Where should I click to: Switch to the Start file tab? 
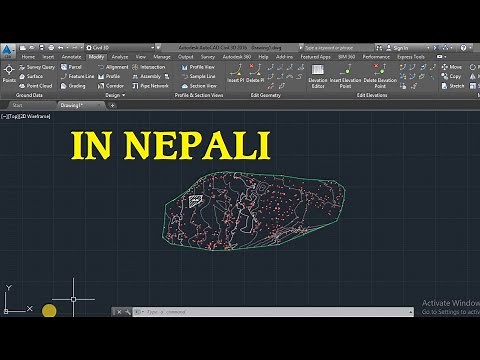[x=17, y=105]
